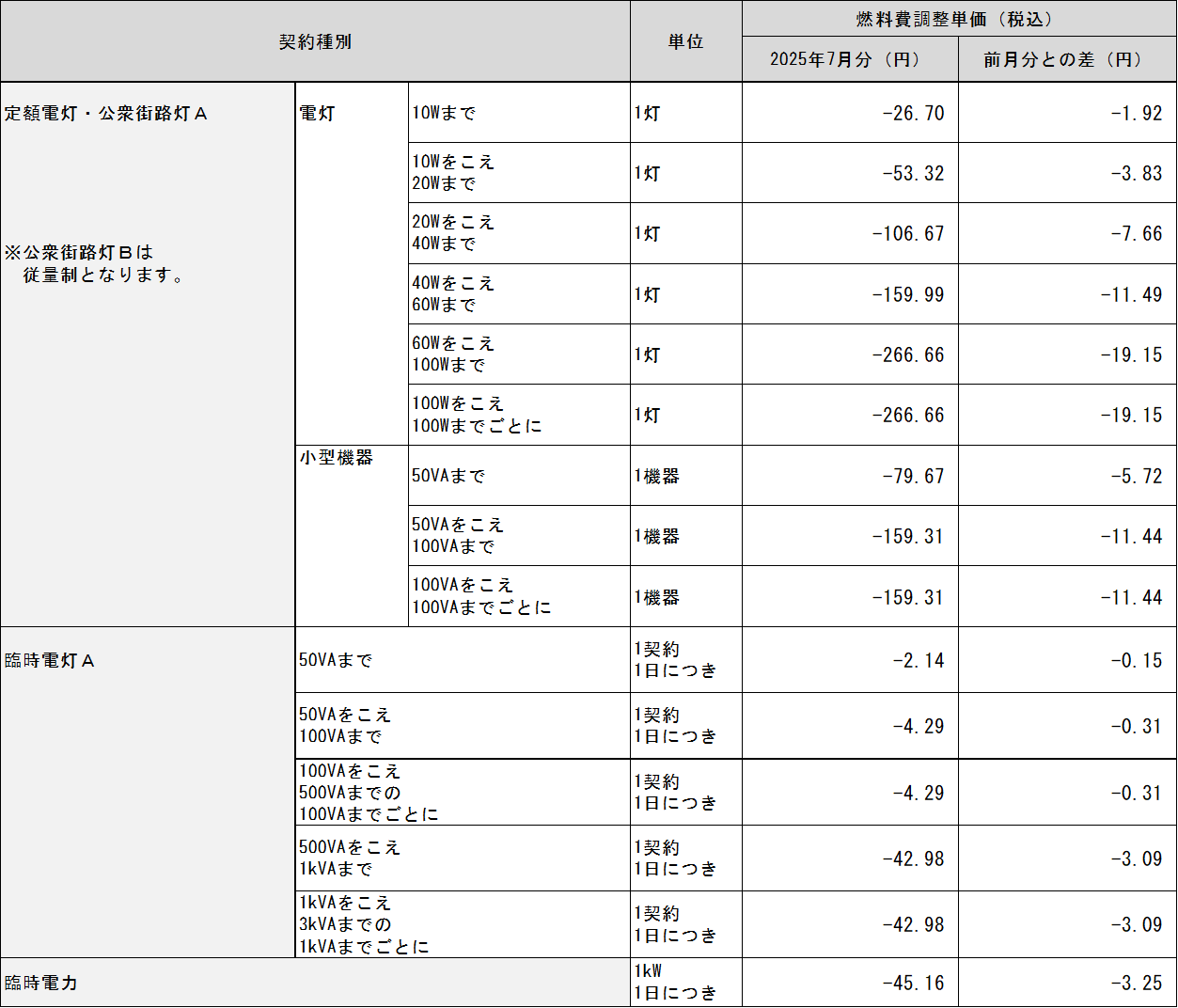Select the 40Wをこえ60Wまで row label
The width and height of the screenshot is (1178, 1008).
click(453, 293)
